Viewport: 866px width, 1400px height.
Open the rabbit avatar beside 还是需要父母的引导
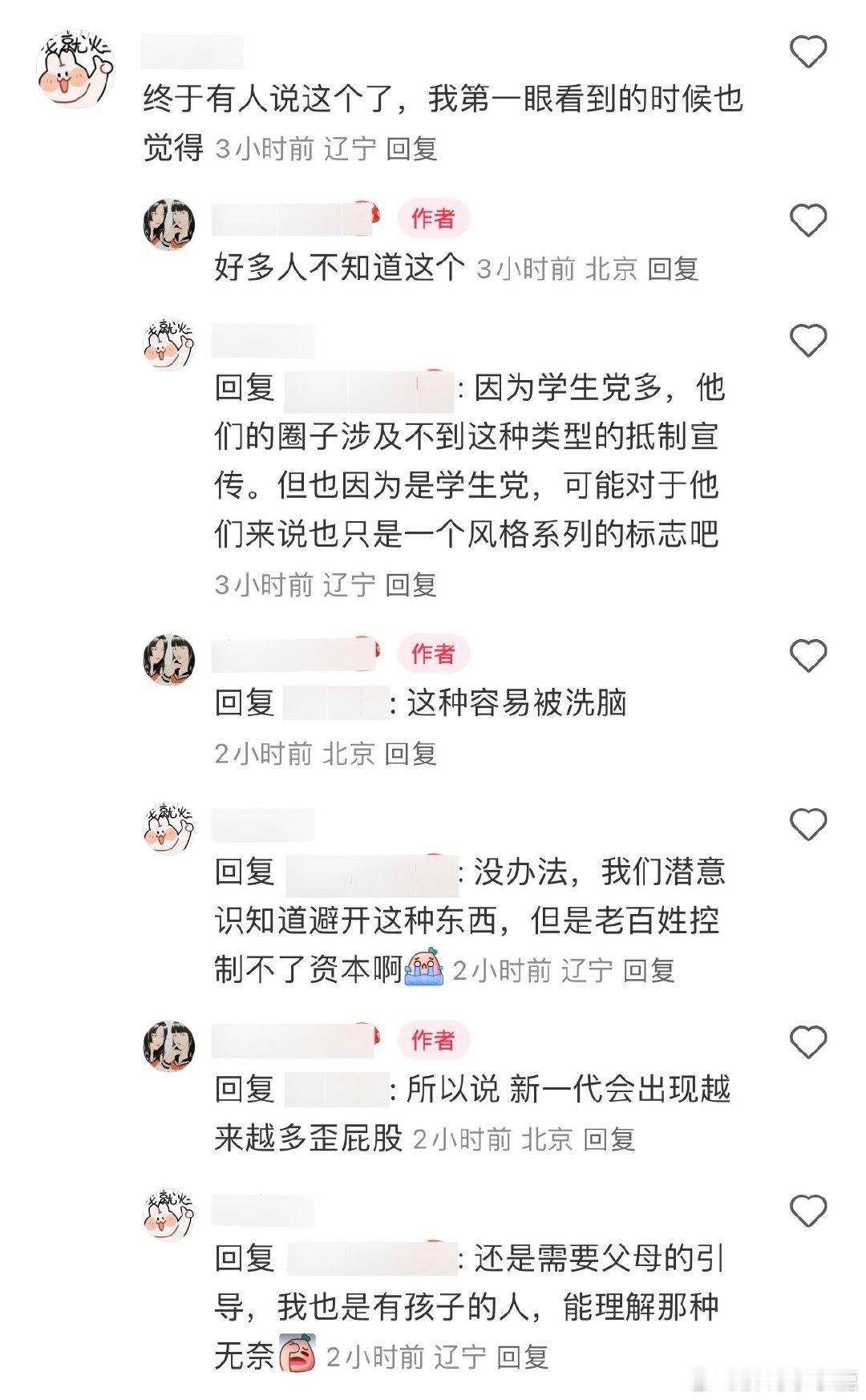coord(169,1216)
